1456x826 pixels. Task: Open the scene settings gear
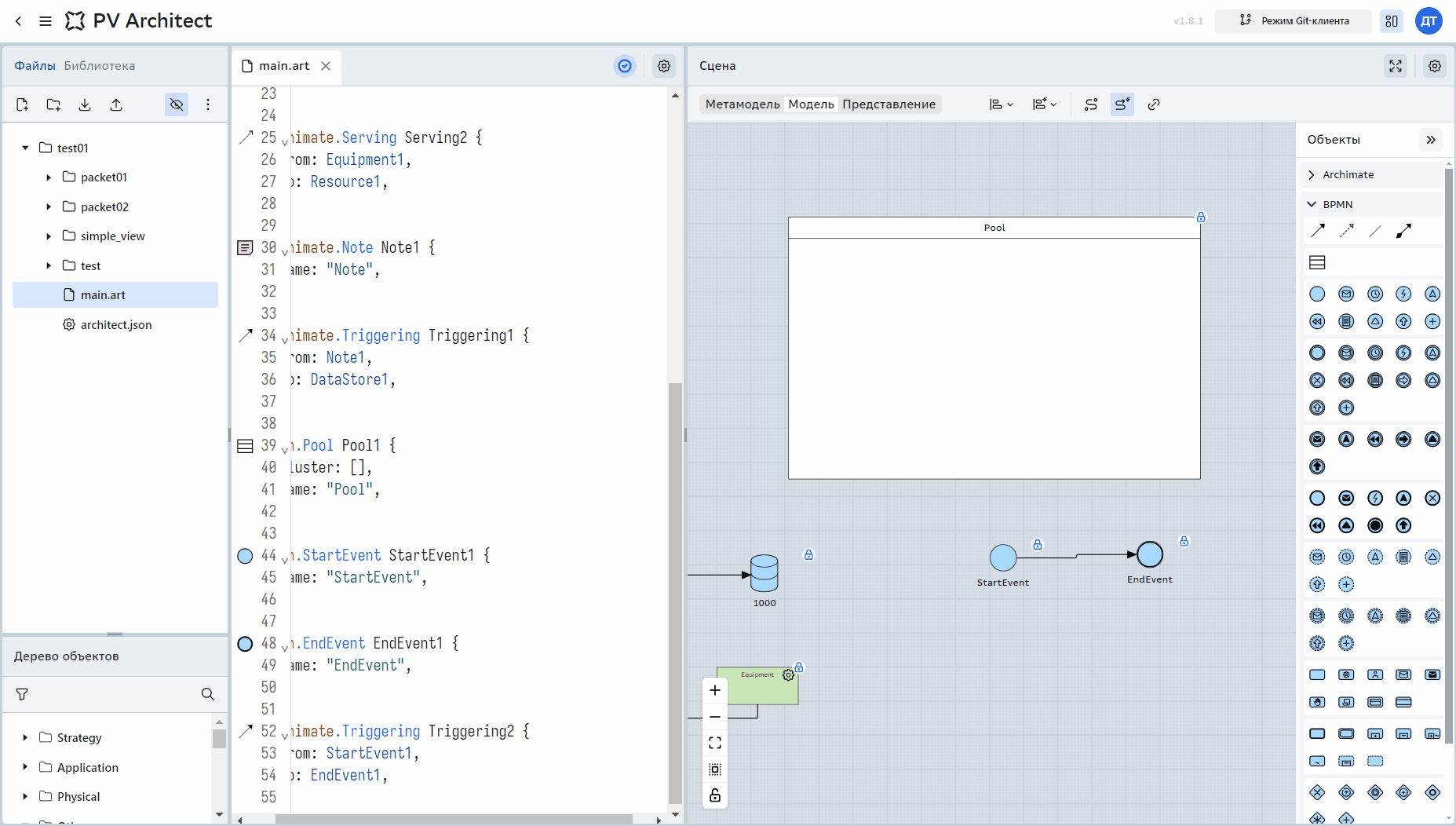pos(1435,66)
